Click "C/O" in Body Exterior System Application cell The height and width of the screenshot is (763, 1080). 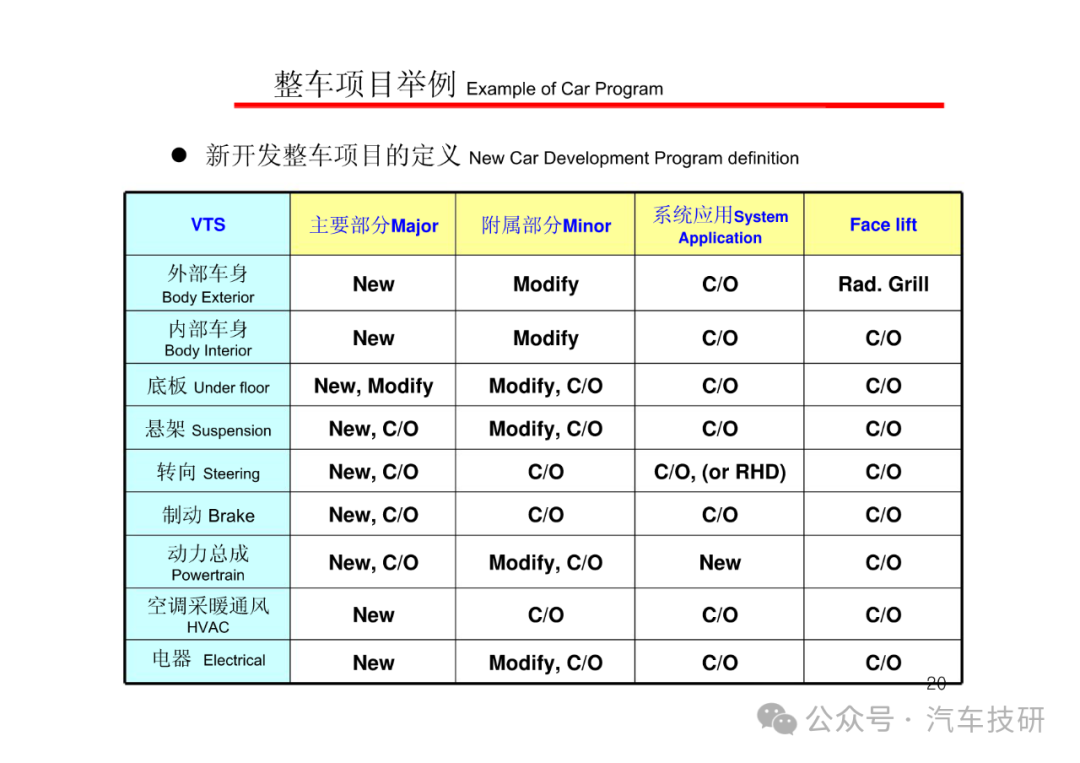pyautogui.click(x=720, y=284)
